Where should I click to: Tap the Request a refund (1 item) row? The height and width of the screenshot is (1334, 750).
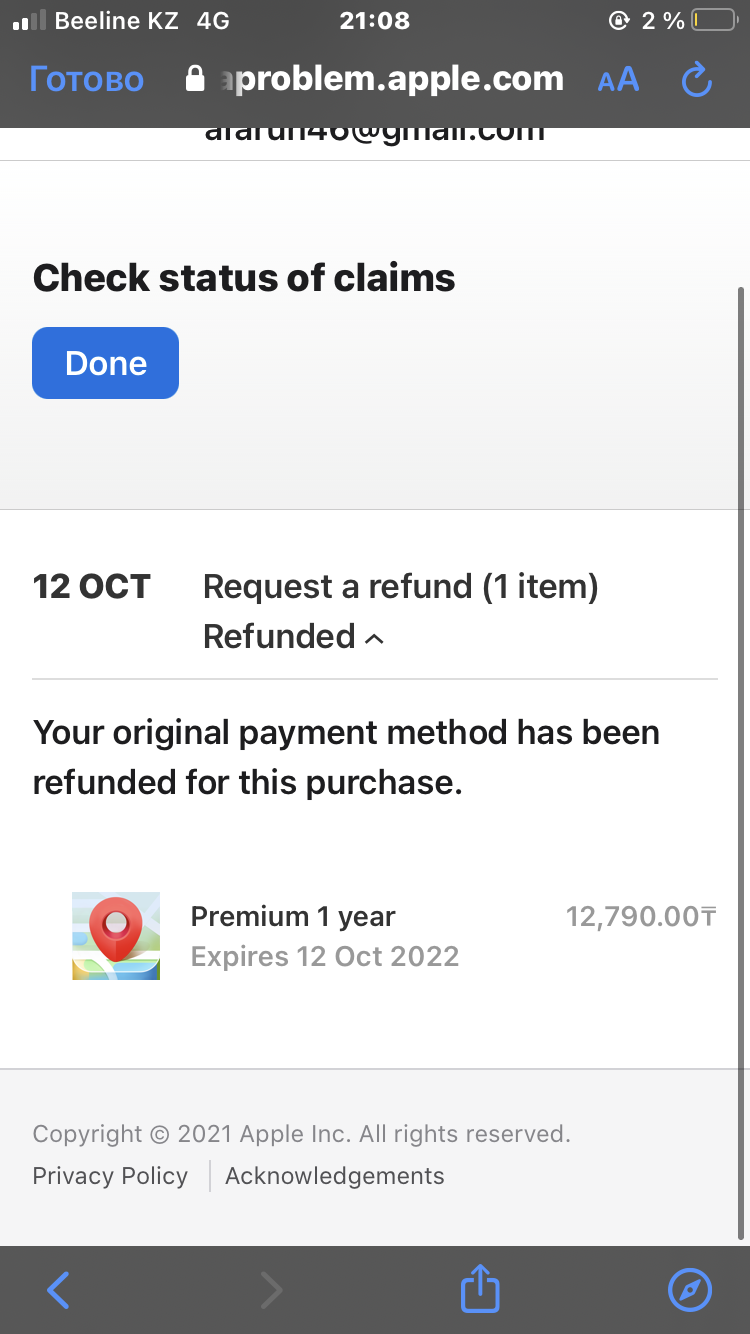pyautogui.click(x=400, y=587)
